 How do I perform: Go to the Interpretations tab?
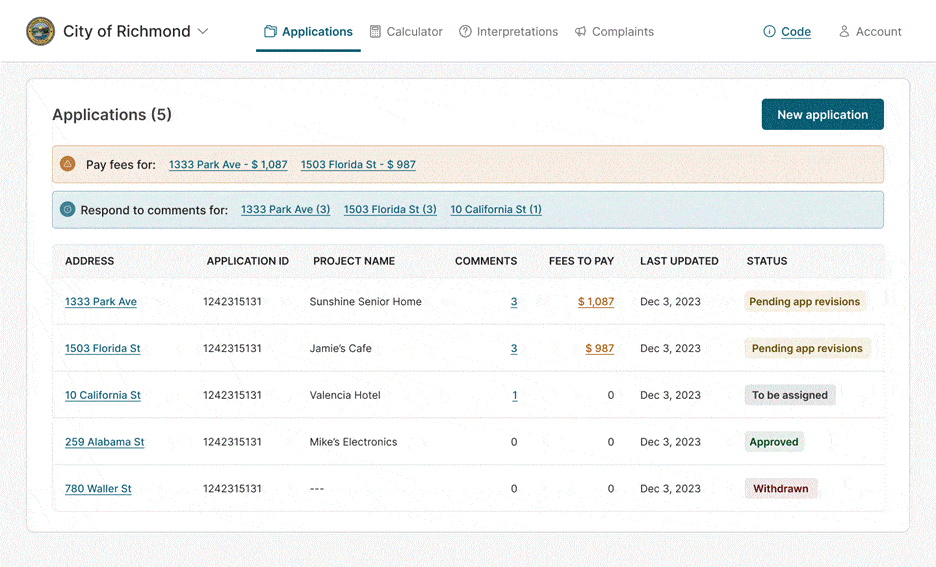click(x=508, y=32)
